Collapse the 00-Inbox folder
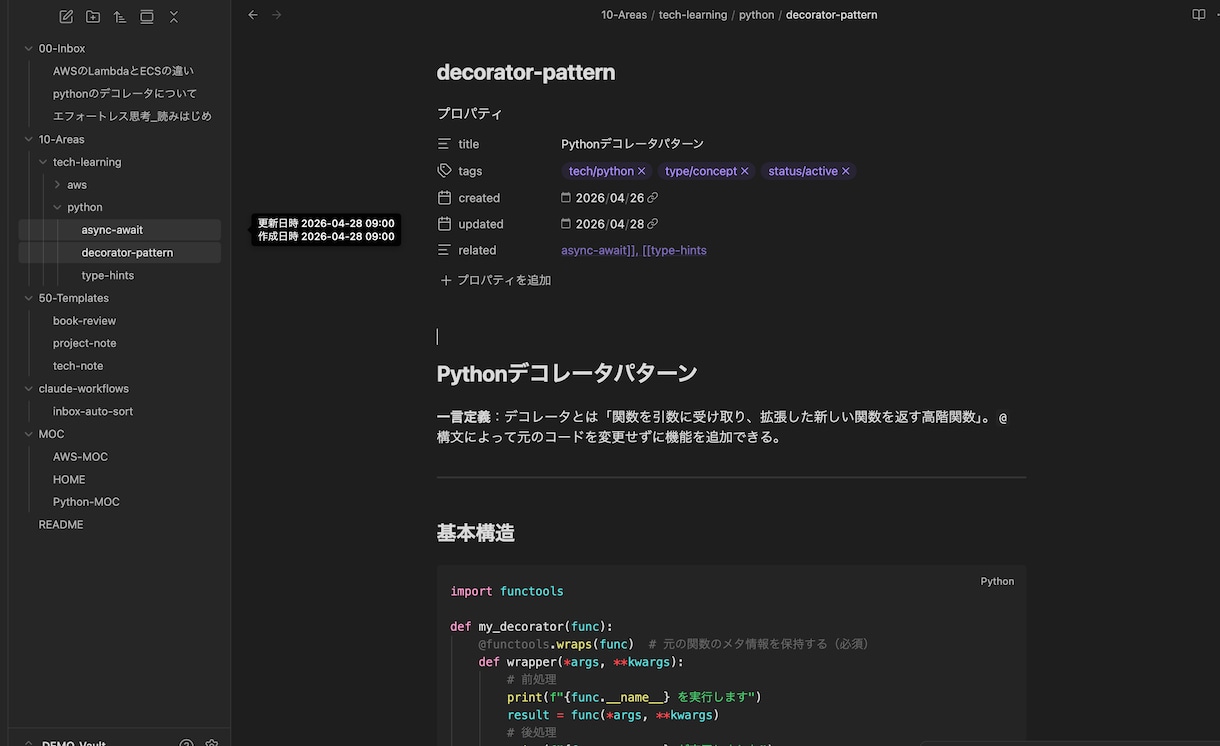The width and height of the screenshot is (1220, 746). tap(29, 48)
